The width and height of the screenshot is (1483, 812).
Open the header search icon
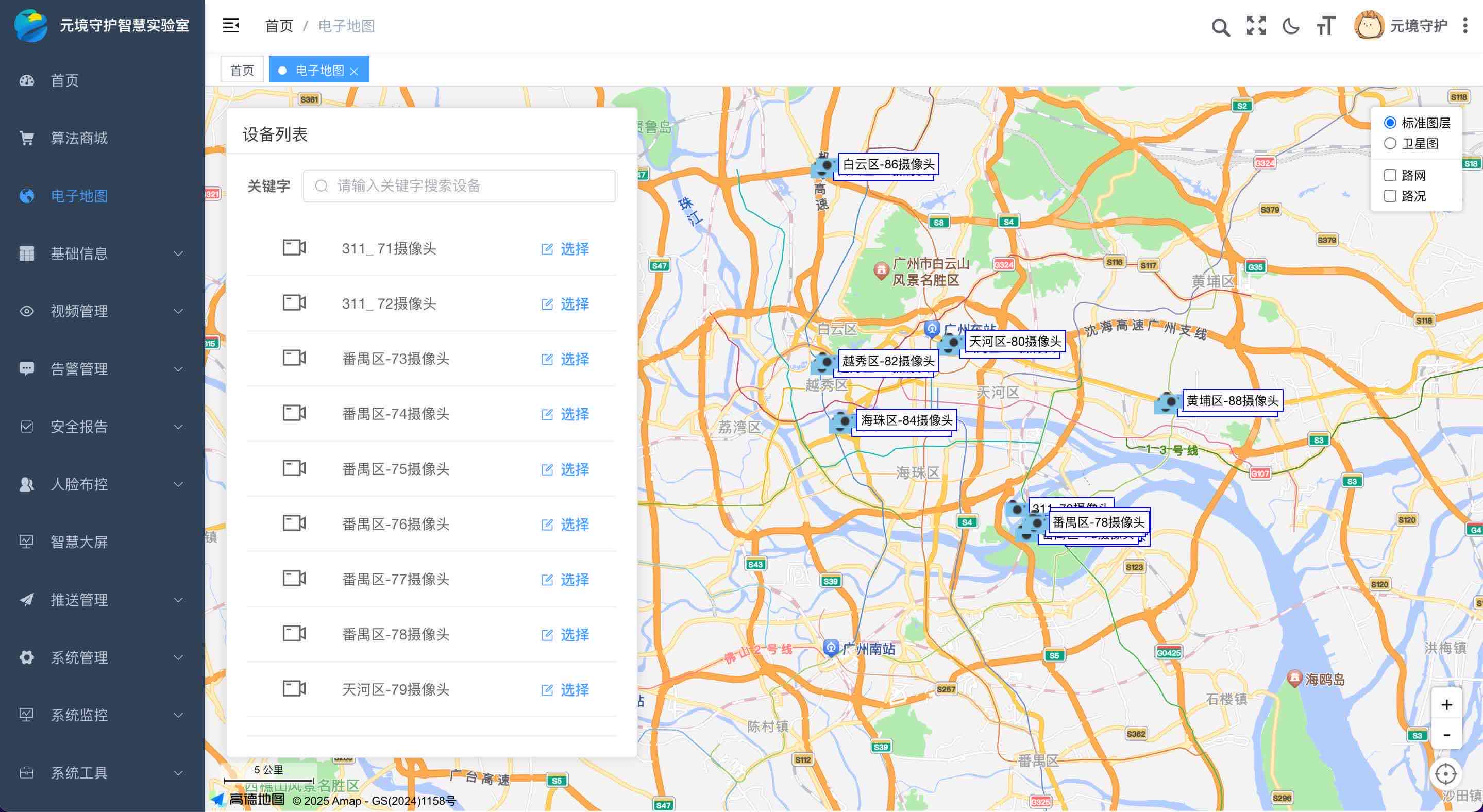(x=1220, y=26)
